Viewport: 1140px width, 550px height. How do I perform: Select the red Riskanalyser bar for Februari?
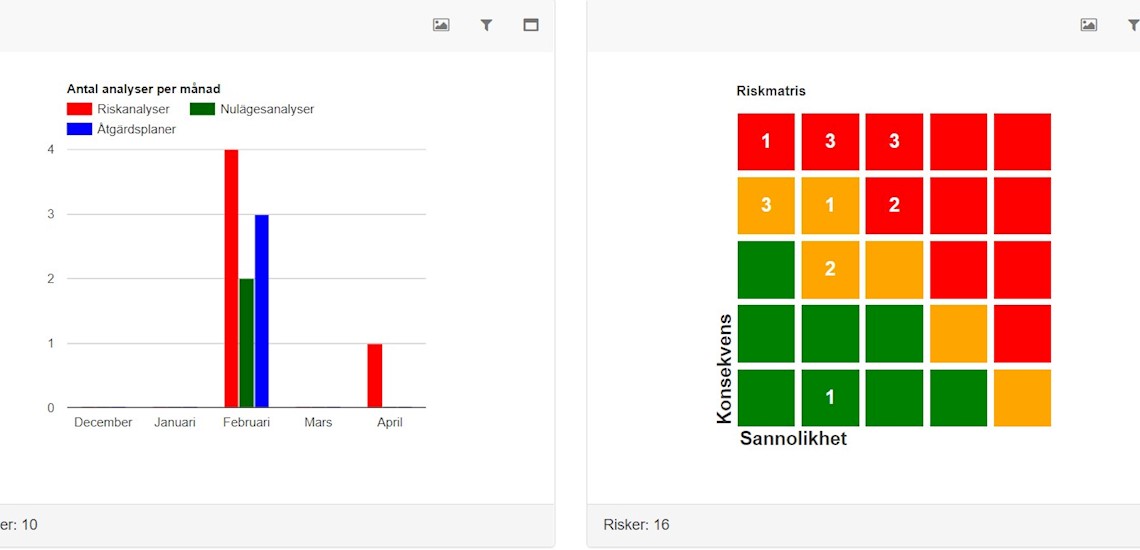click(x=231, y=278)
